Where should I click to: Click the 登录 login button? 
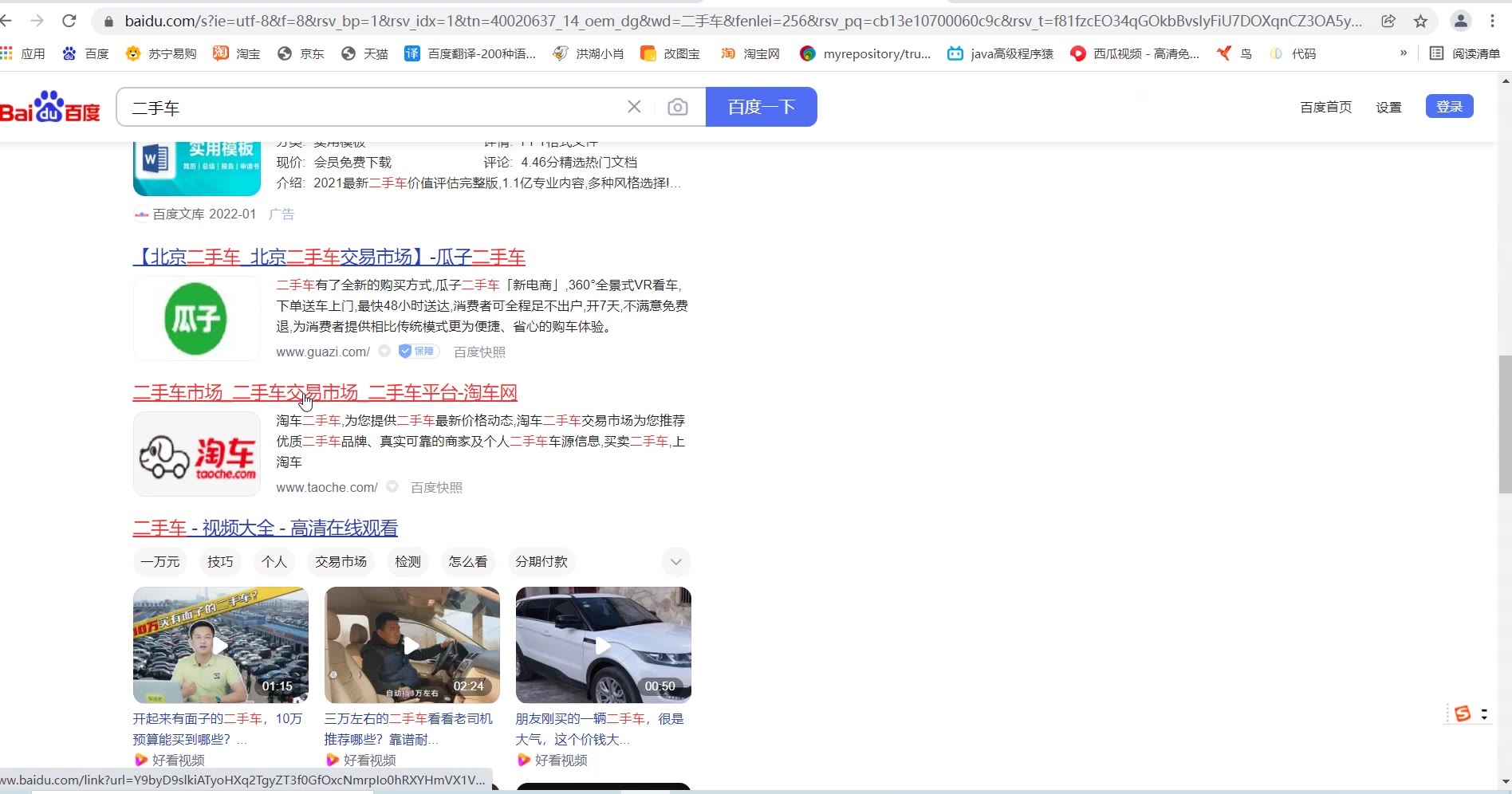[1450, 107]
